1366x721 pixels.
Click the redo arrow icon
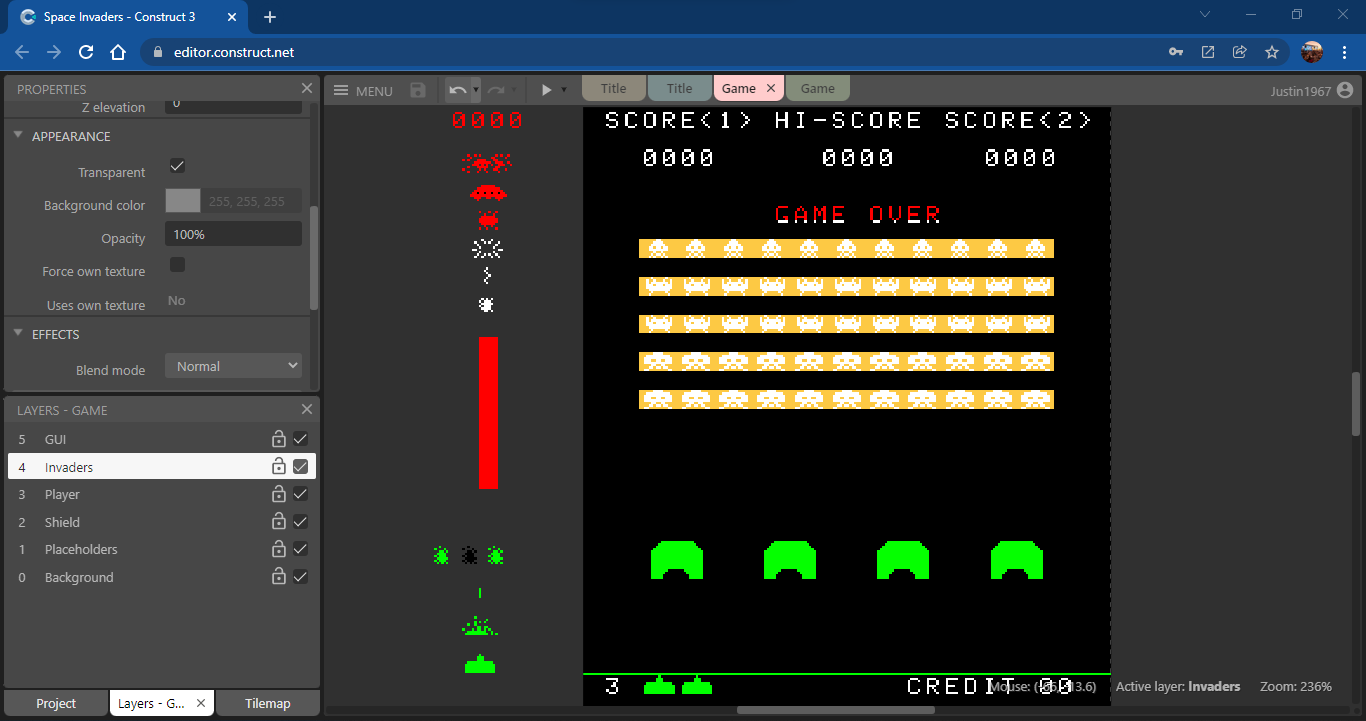496,90
